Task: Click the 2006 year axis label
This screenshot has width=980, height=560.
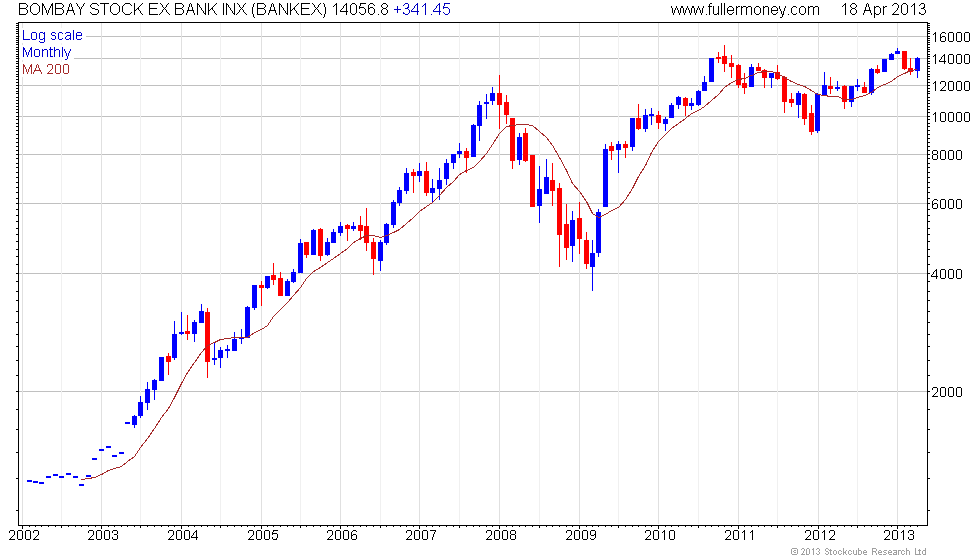Action: pos(342,535)
